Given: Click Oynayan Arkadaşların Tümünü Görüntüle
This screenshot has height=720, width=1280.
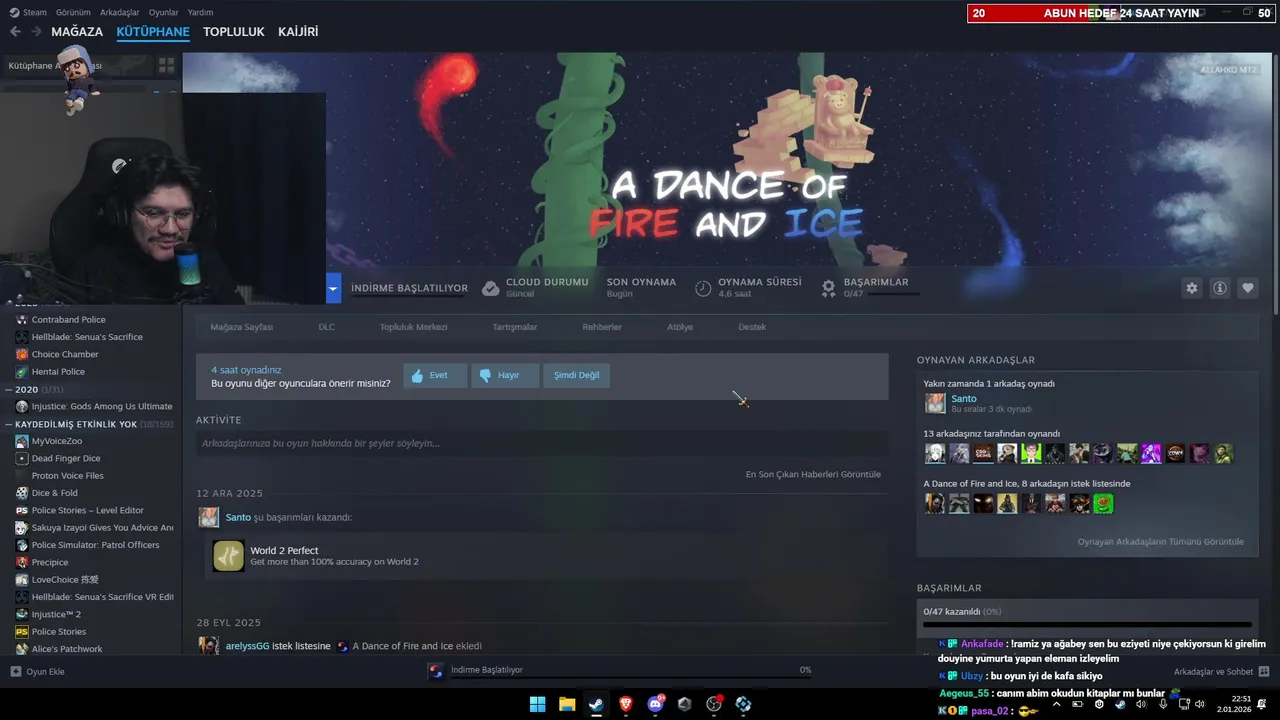Looking at the screenshot, I should pyautogui.click(x=1160, y=542).
